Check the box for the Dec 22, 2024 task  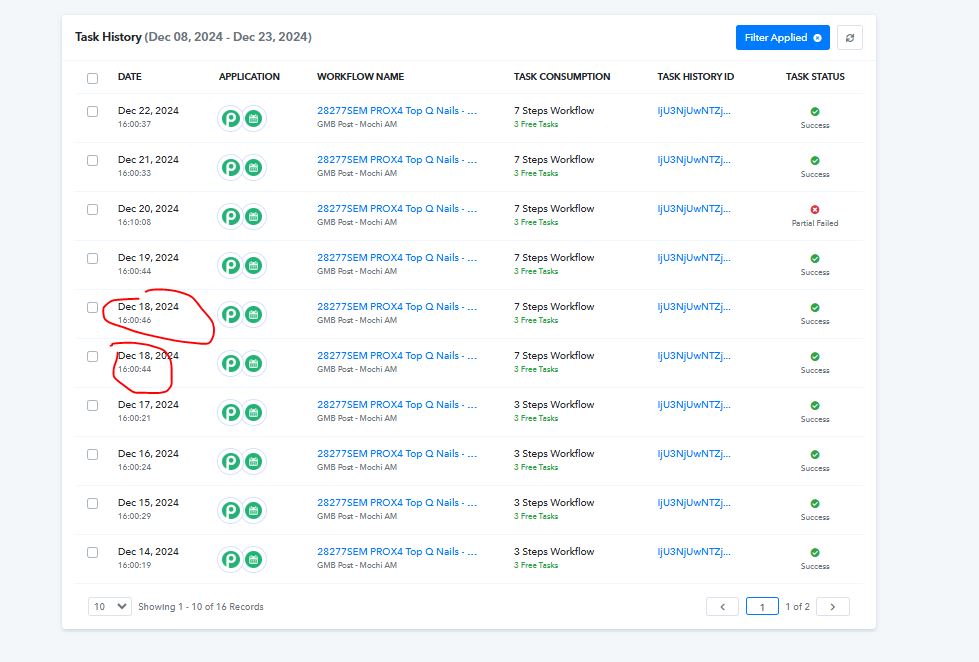92,111
